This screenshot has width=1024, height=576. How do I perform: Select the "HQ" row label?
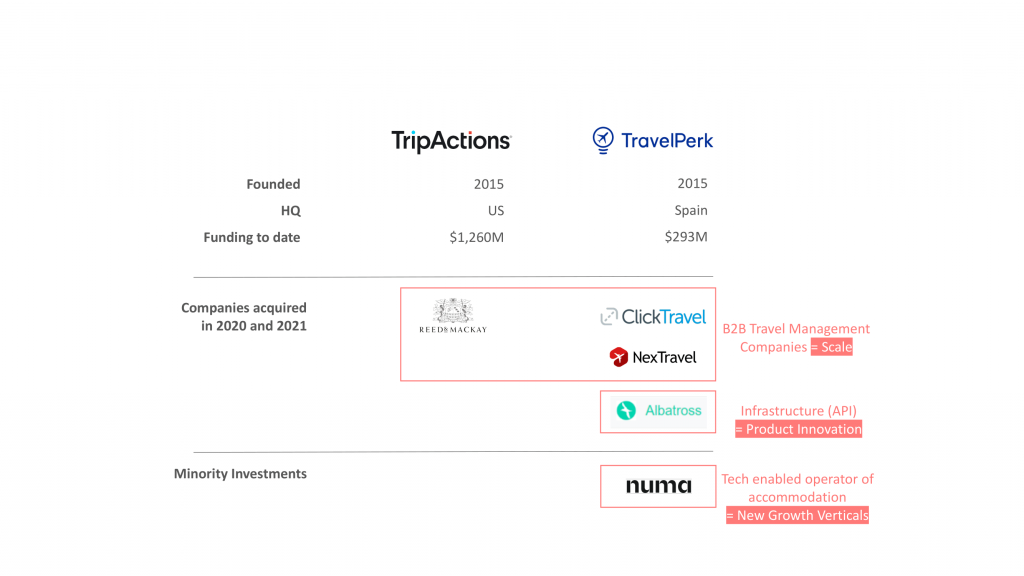(290, 211)
